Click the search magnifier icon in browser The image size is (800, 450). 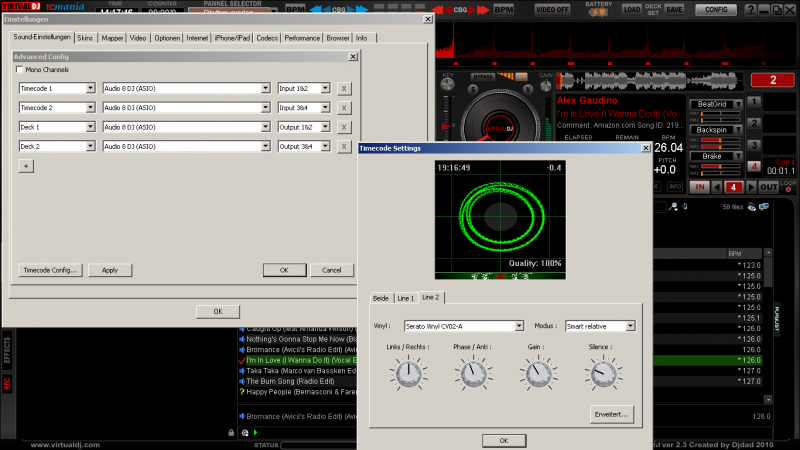click(674, 207)
